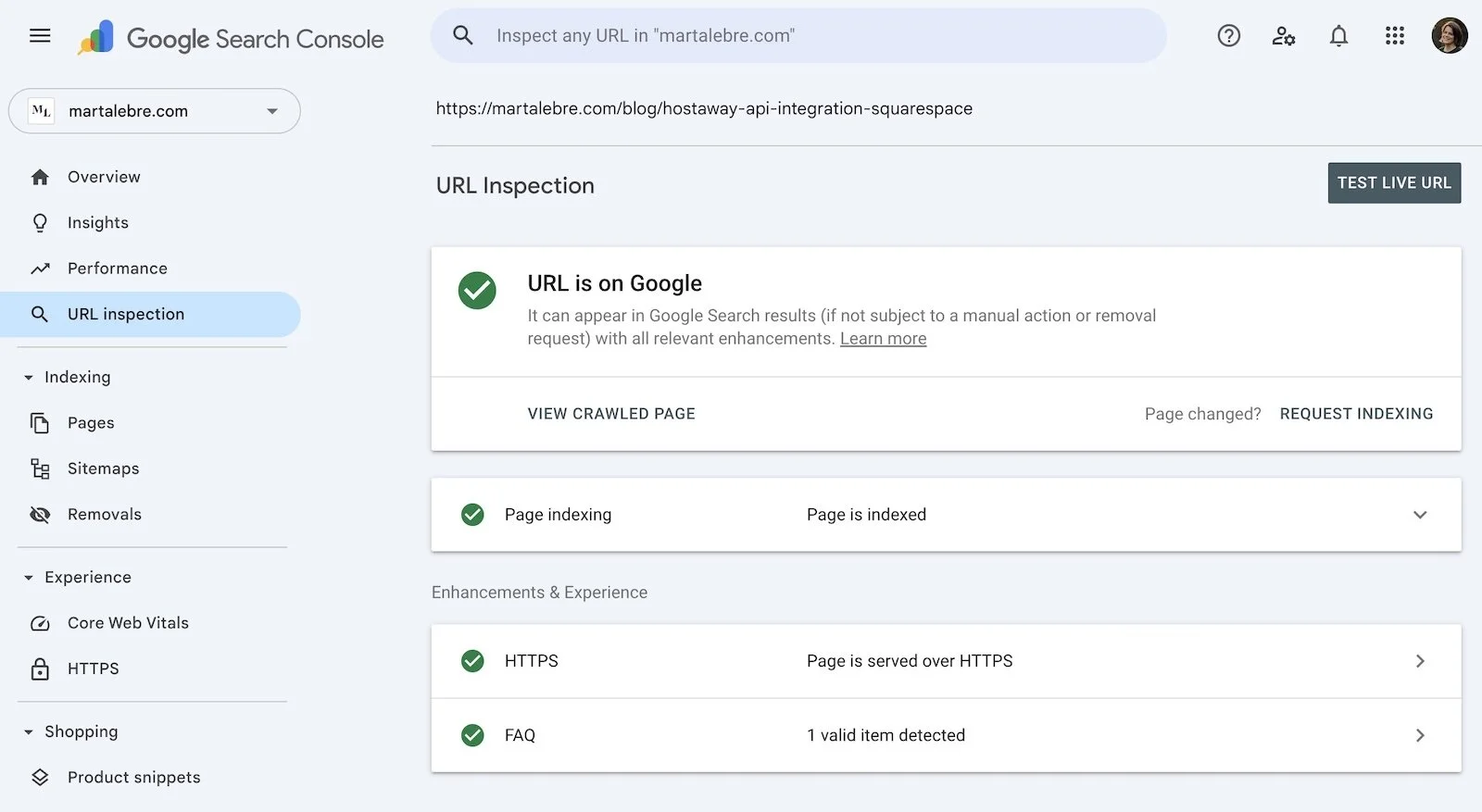Open Product snippets report
Image resolution: width=1482 pixels, height=812 pixels.
(x=133, y=778)
